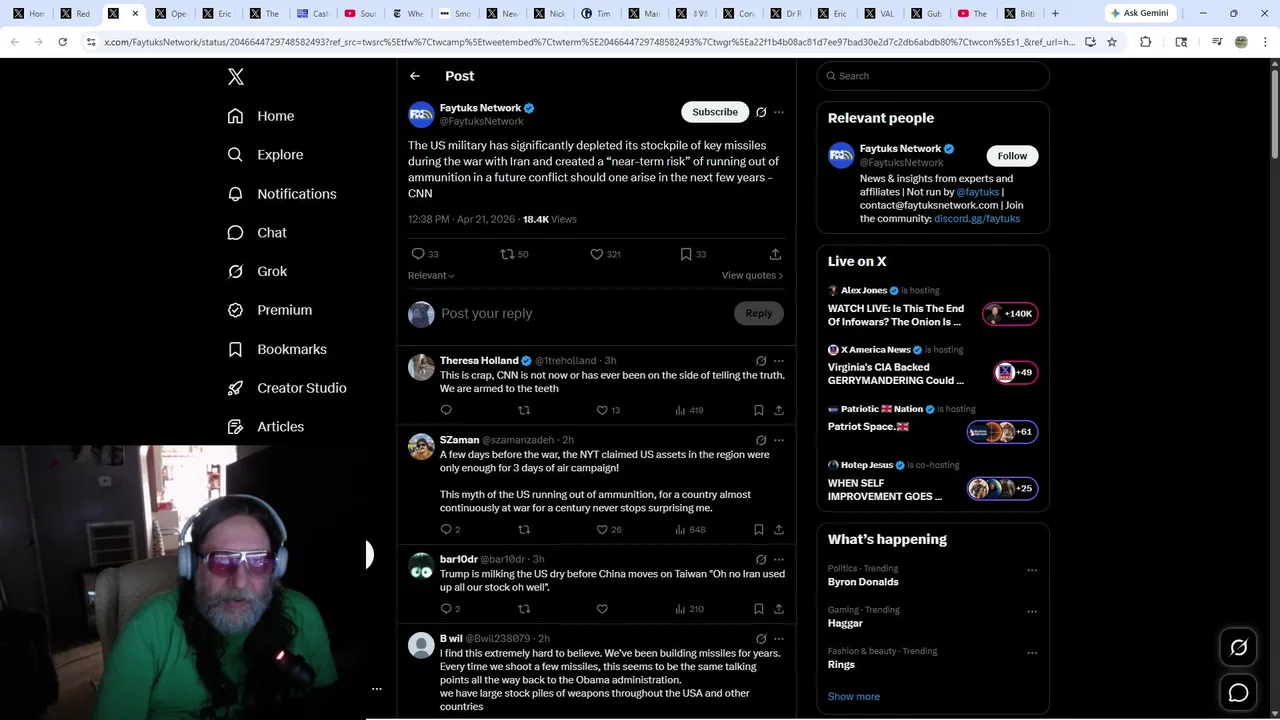The image size is (1280, 720).
Task: Open View quotes link
Action: pos(752,275)
